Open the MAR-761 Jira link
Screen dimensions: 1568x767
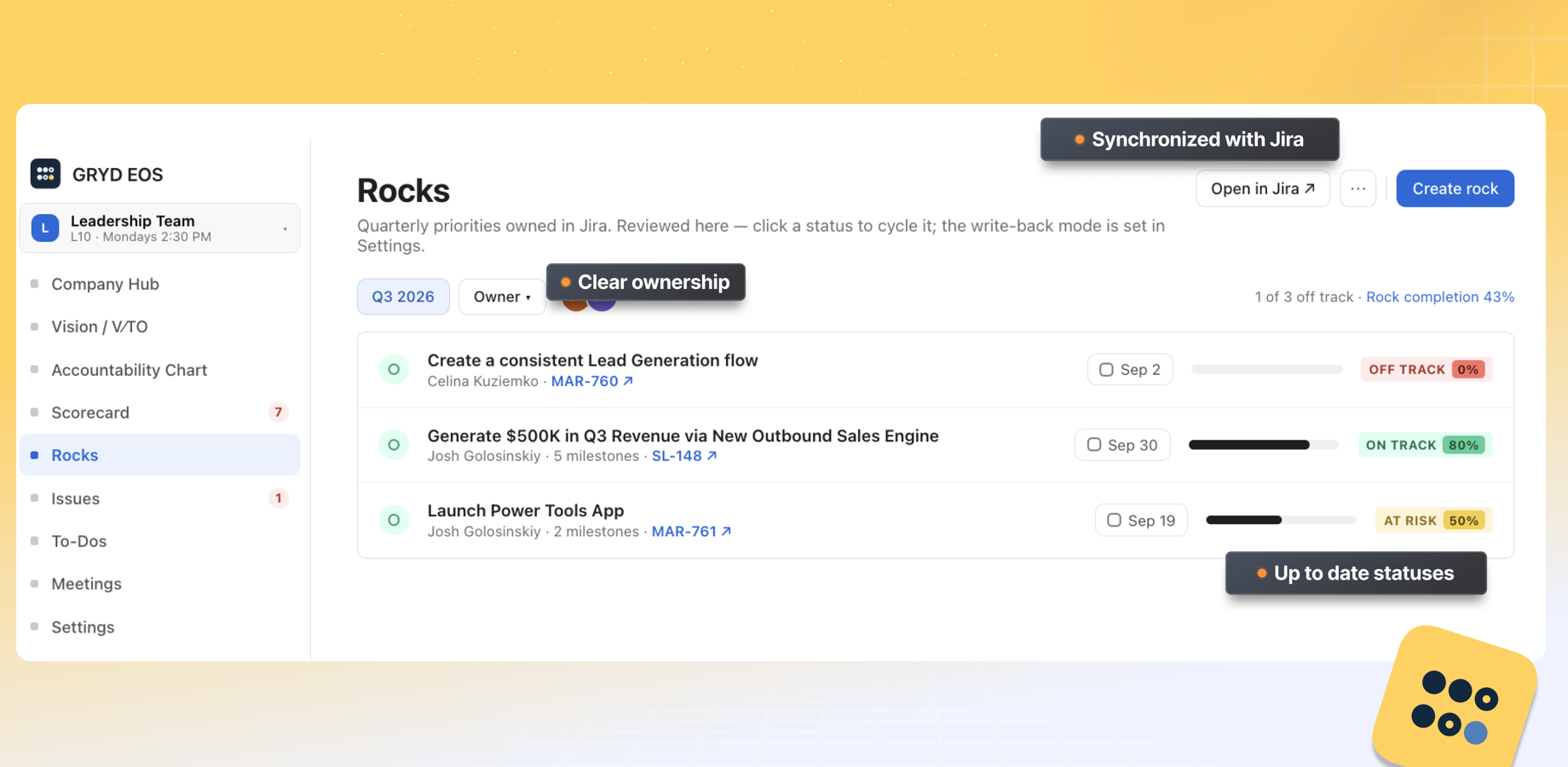point(691,531)
